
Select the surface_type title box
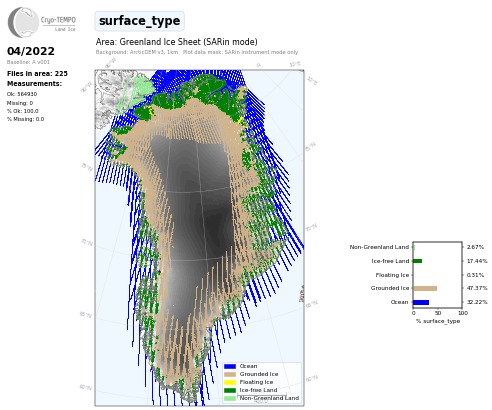tap(139, 21)
